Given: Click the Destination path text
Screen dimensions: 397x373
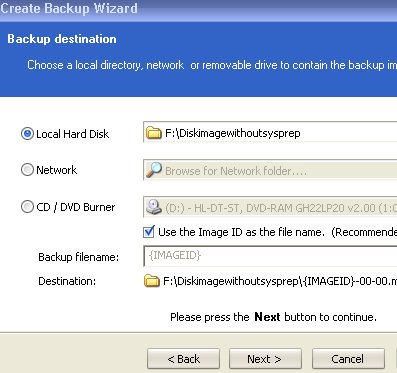Looking at the screenshot, I should click(280, 281).
